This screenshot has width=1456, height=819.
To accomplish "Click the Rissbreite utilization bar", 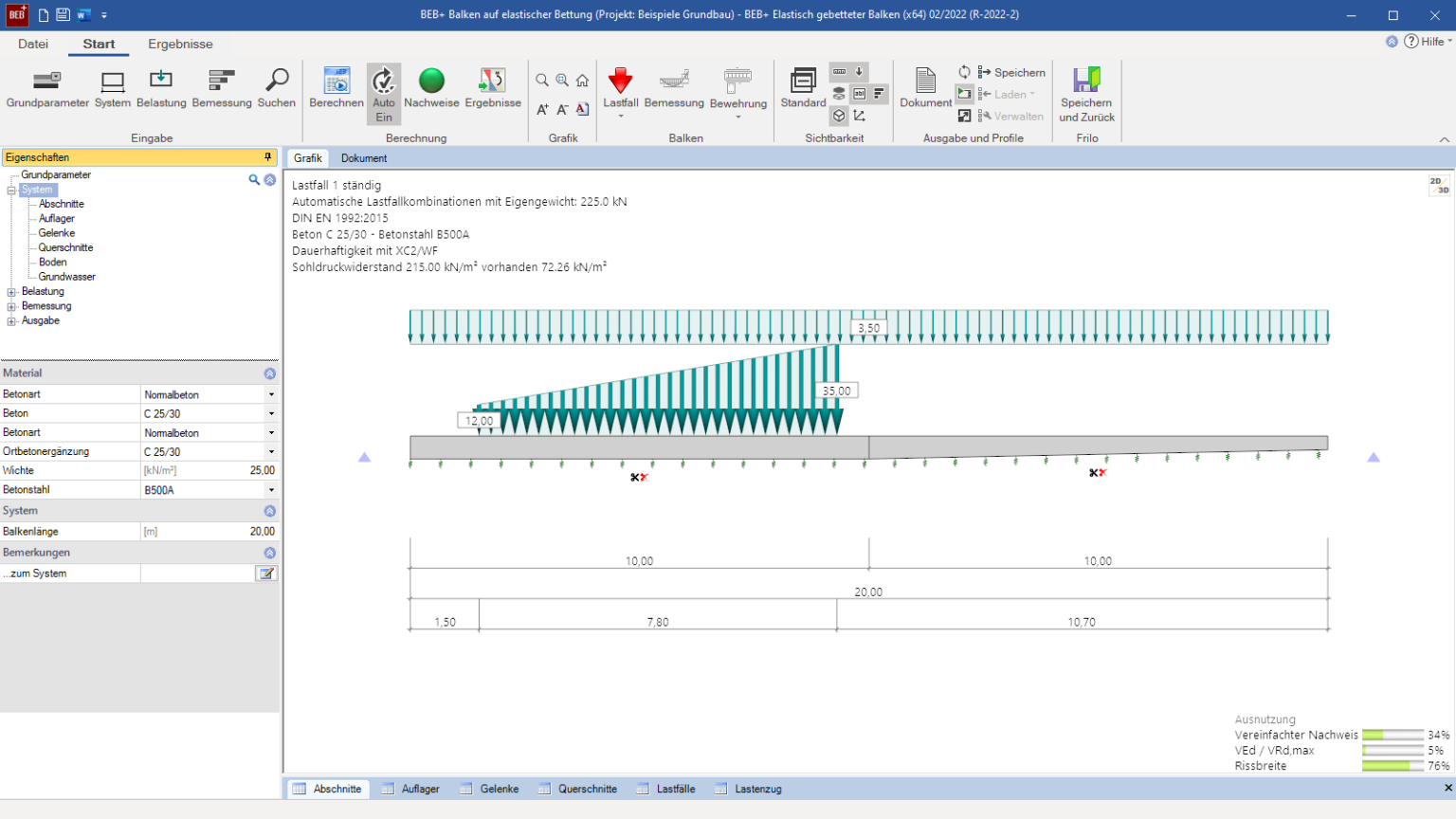I will click(x=1392, y=766).
